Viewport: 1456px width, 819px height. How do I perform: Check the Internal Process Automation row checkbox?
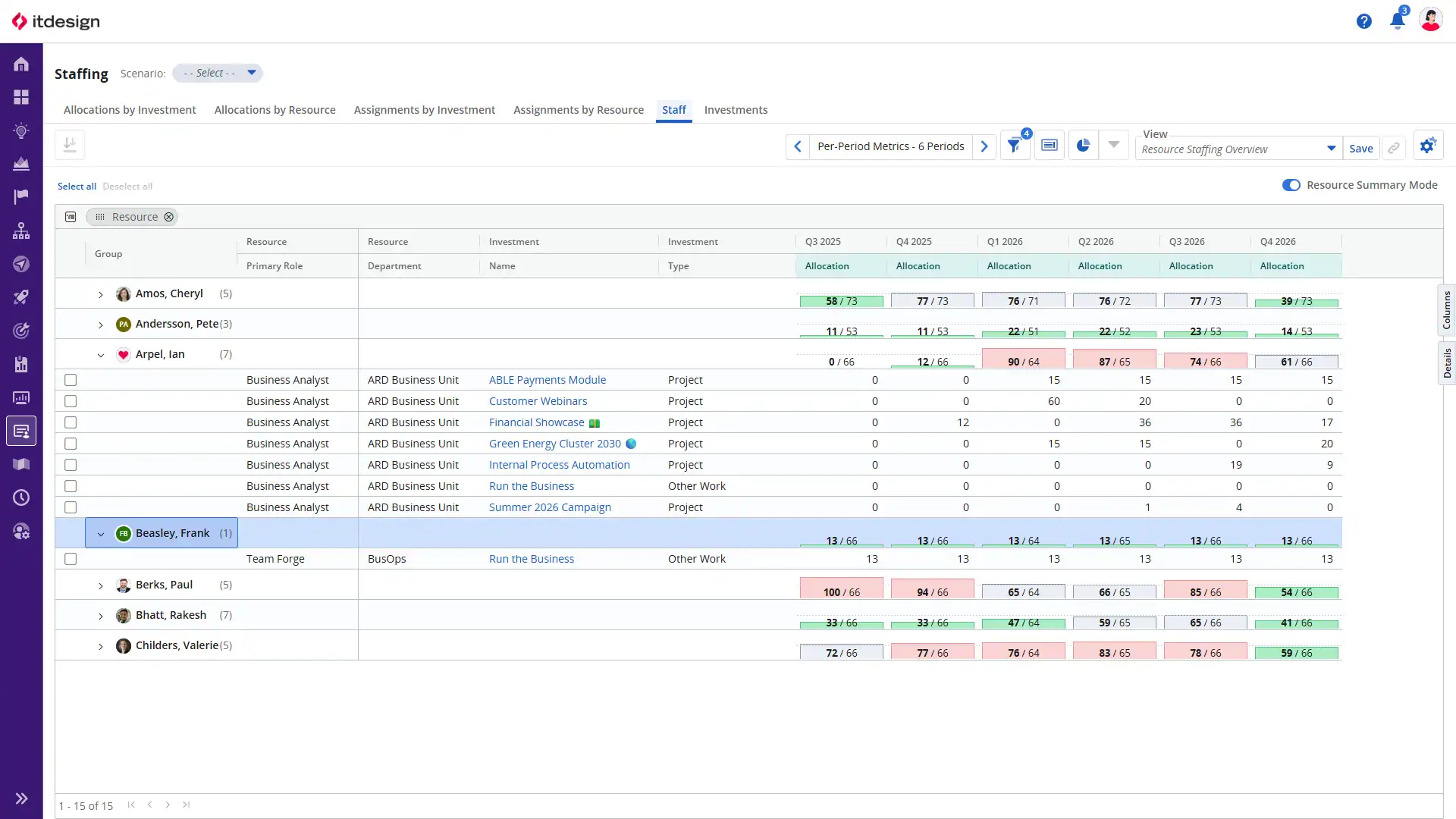[71, 465]
